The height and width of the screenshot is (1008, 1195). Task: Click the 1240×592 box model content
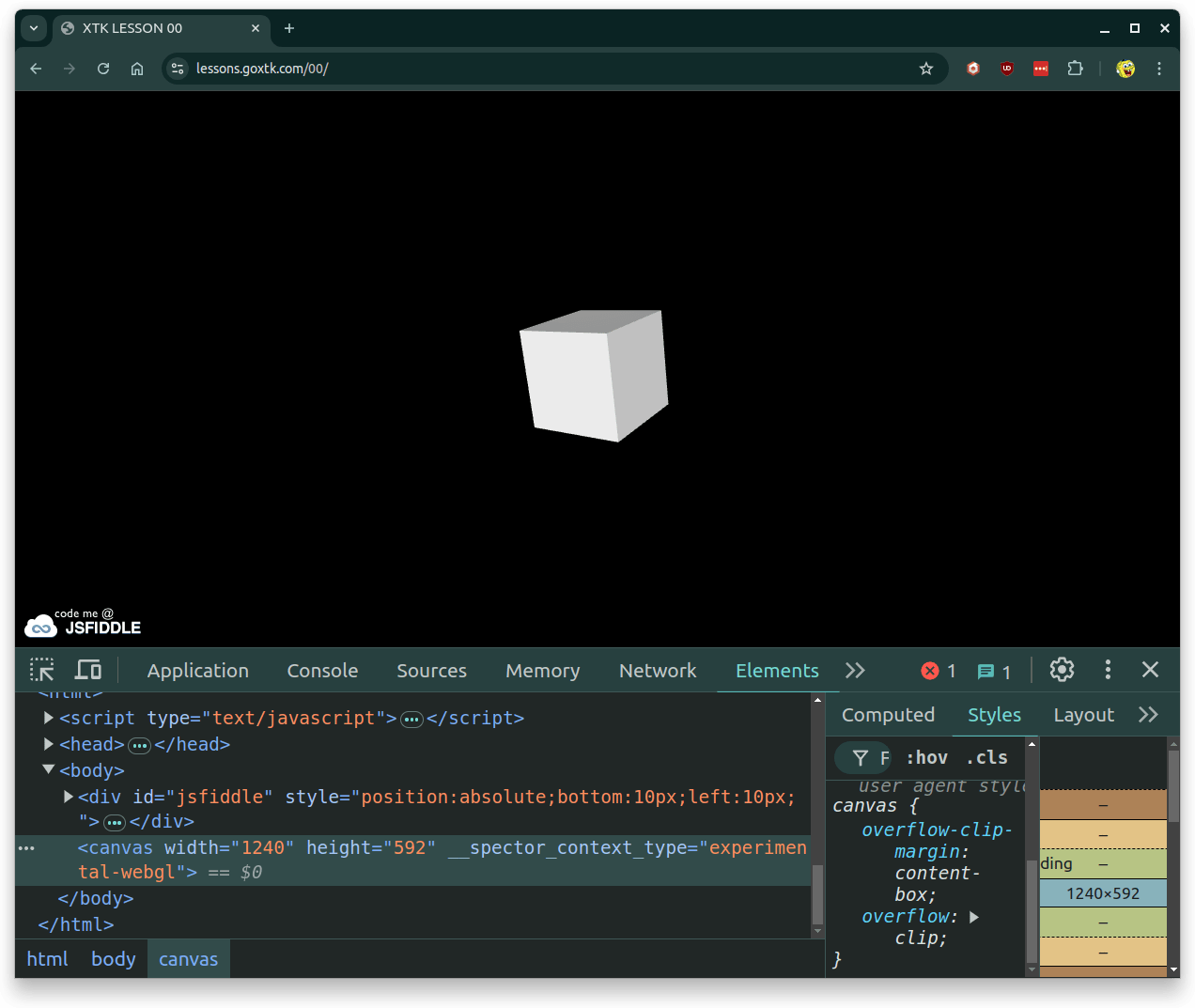point(1103,893)
